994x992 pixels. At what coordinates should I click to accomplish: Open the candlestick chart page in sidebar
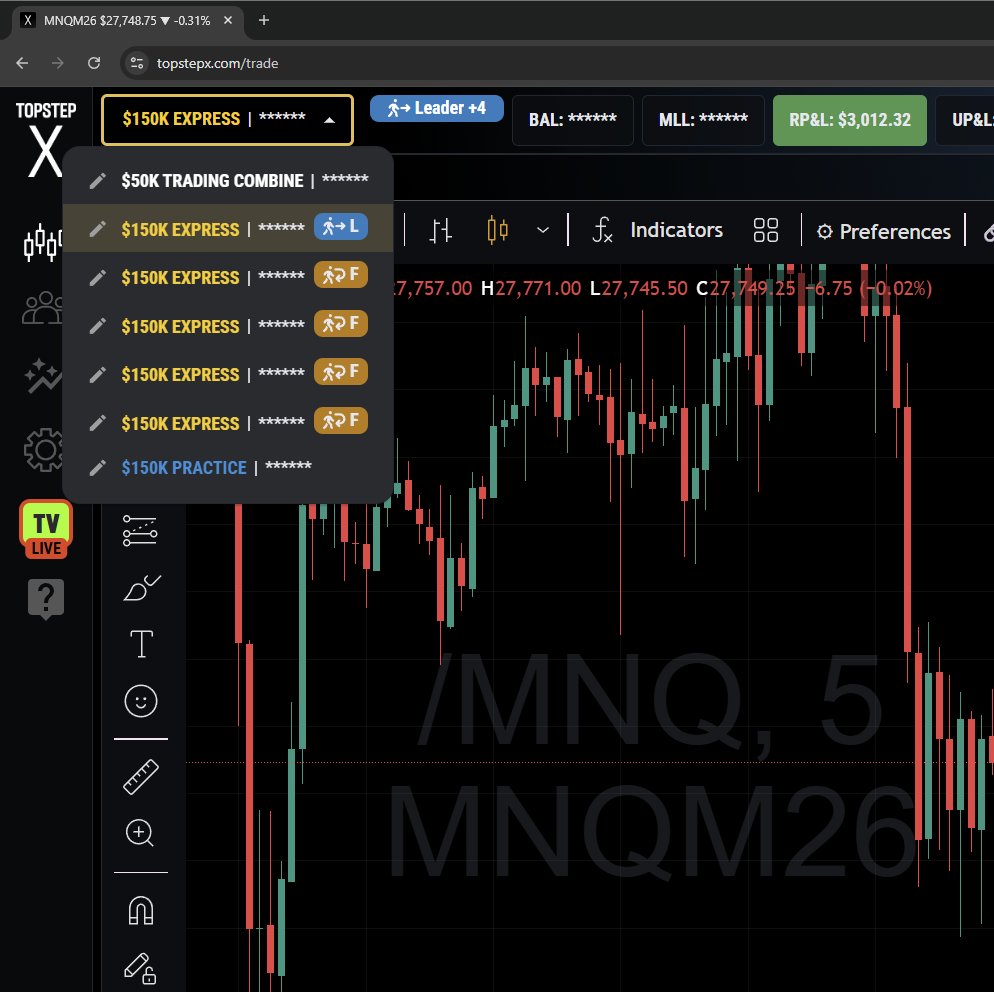coord(42,243)
